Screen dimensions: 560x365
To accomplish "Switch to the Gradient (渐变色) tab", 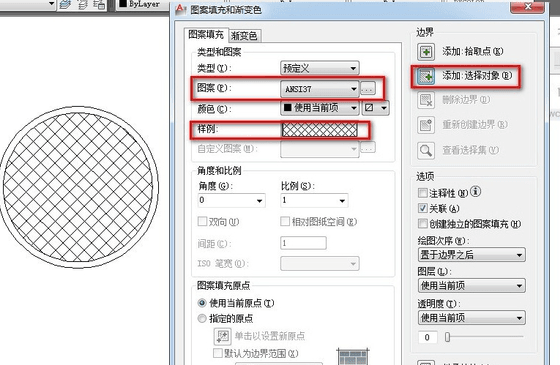I will (244, 36).
